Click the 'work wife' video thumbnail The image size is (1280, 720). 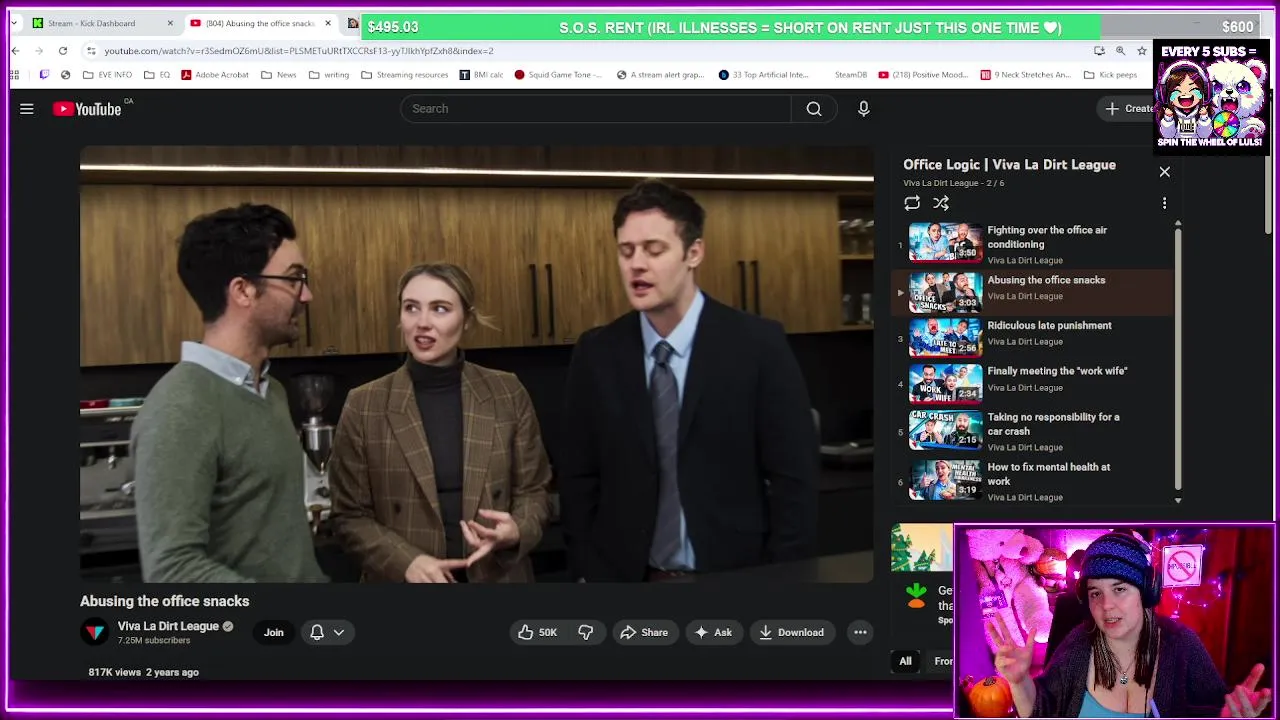click(945, 383)
